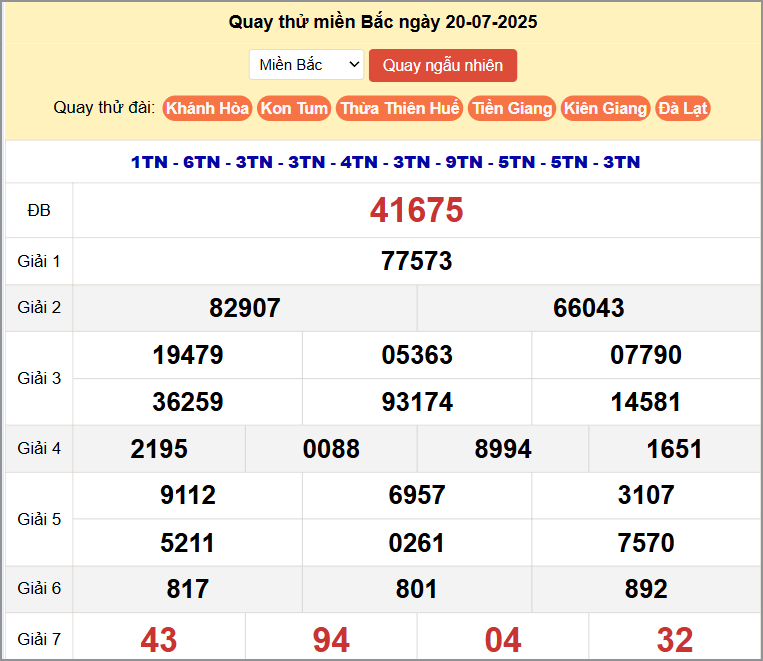This screenshot has height=661, width=763.
Task: Select the Kon Tum station link
Action: coord(294,108)
